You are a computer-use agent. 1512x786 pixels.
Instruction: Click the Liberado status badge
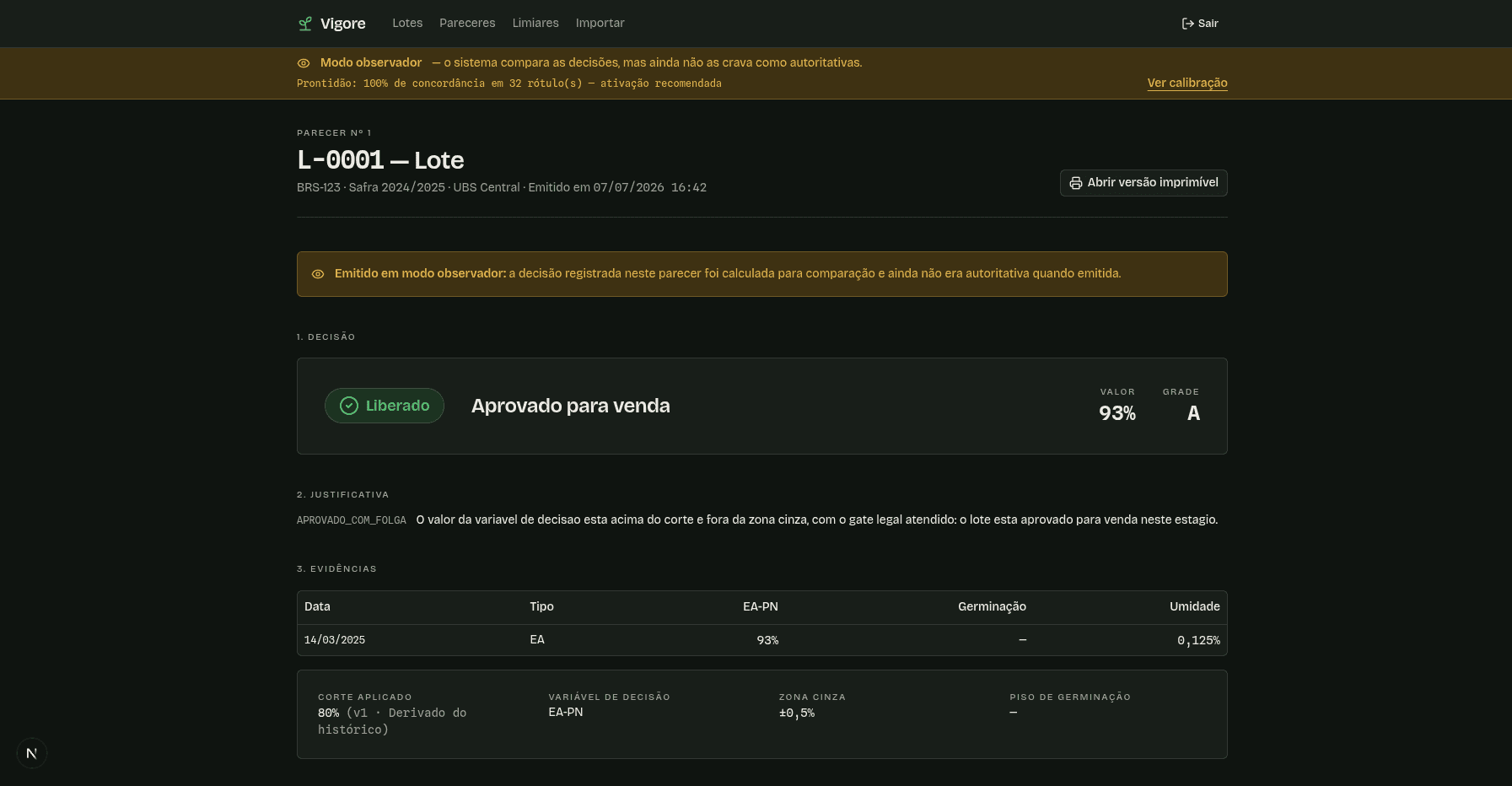(385, 406)
